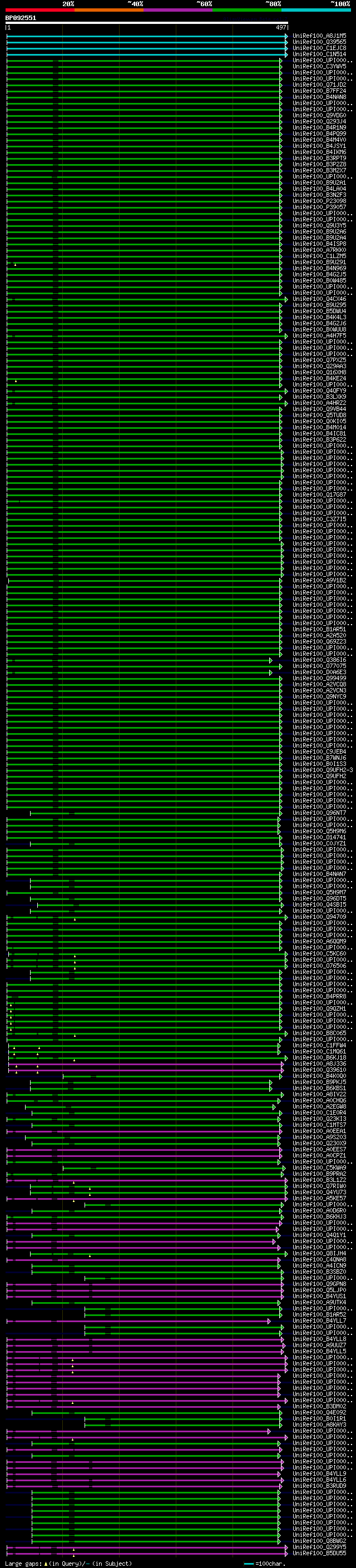Image resolution: width=356 pixels, height=1568 pixels.
Task: Click label UniRef100_Q9UFH2-3
Action: [323, 770]
